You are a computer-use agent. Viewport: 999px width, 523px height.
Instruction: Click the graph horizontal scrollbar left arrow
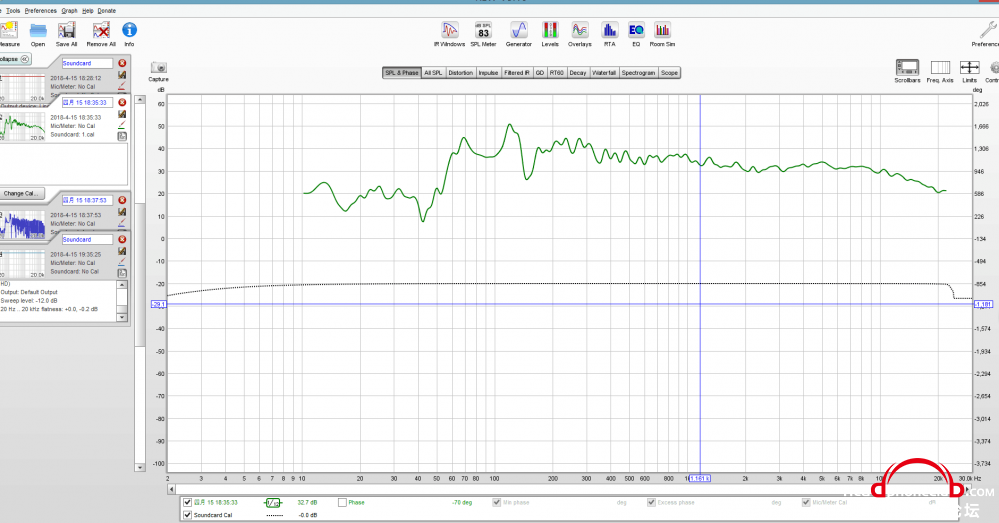pyautogui.click(x=171, y=489)
